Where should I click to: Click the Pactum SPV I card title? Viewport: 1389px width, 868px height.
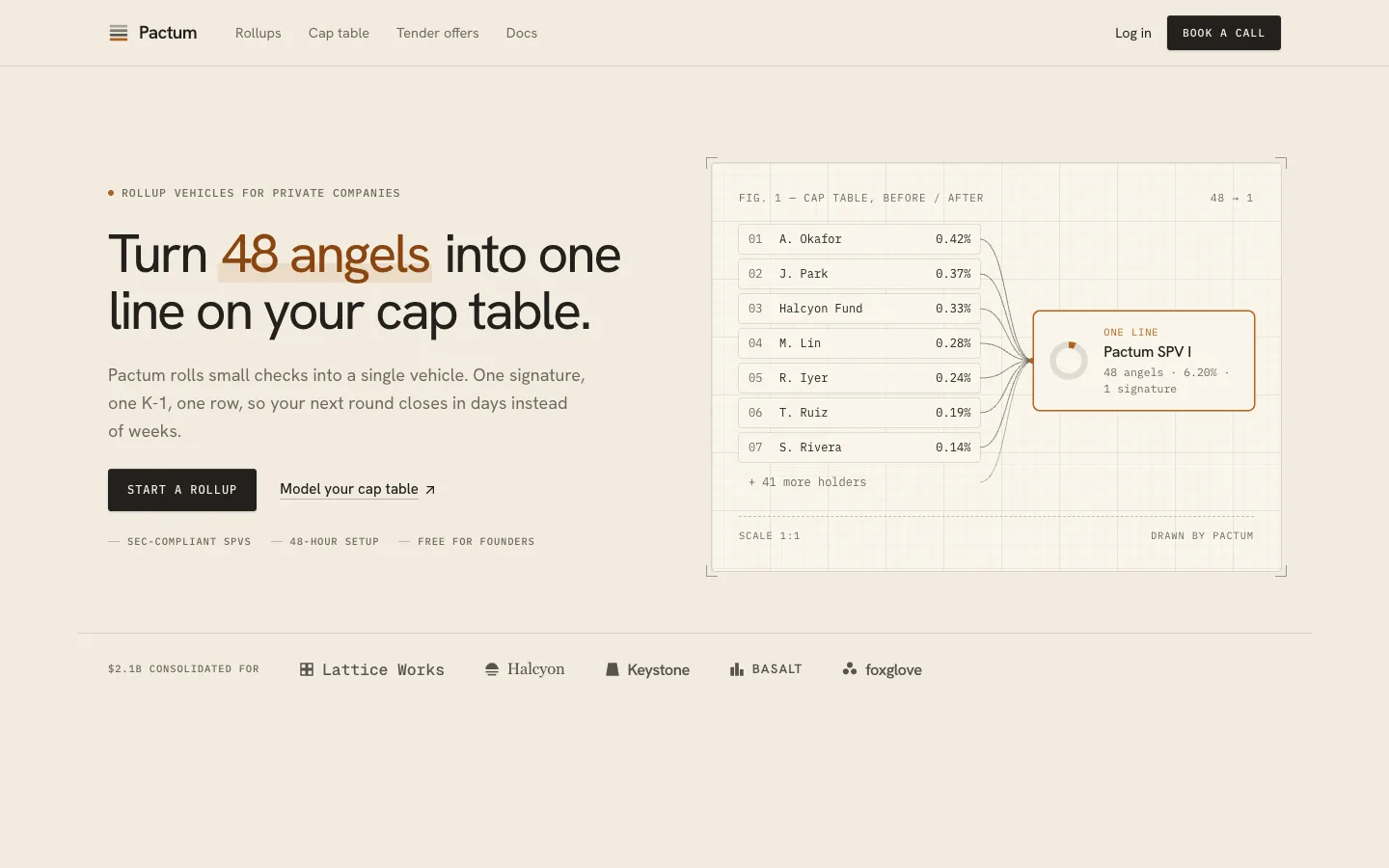[x=1147, y=352]
